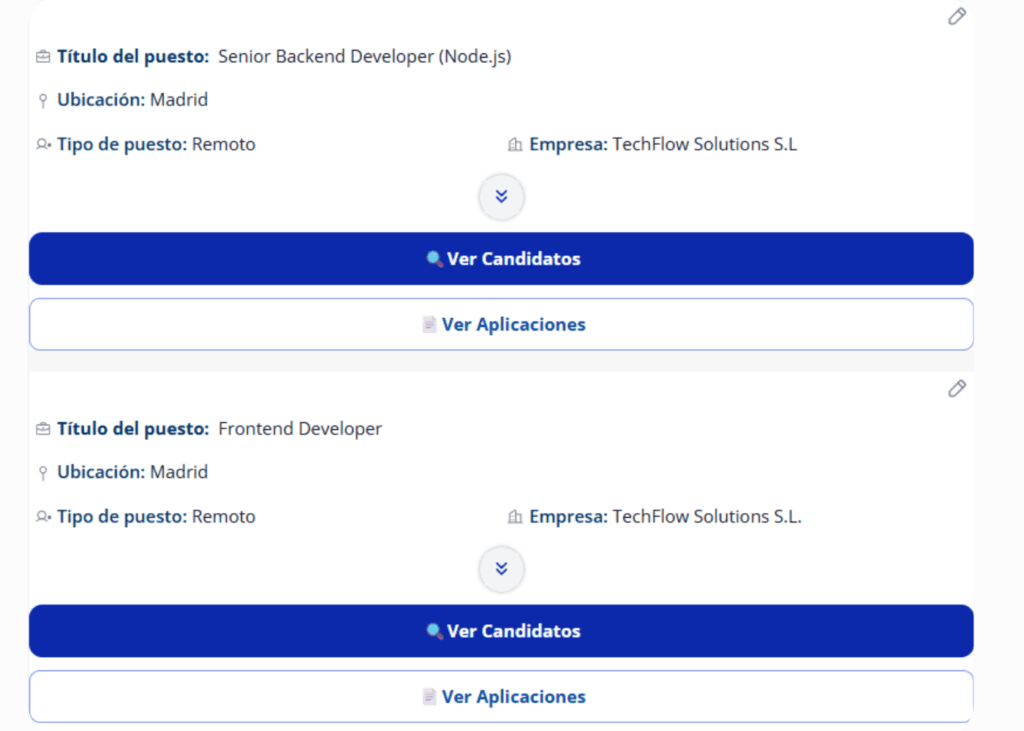The height and width of the screenshot is (731, 1024).
Task: Open Ver Candidatos for Senior Backend Developer
Action: pyautogui.click(x=503, y=258)
